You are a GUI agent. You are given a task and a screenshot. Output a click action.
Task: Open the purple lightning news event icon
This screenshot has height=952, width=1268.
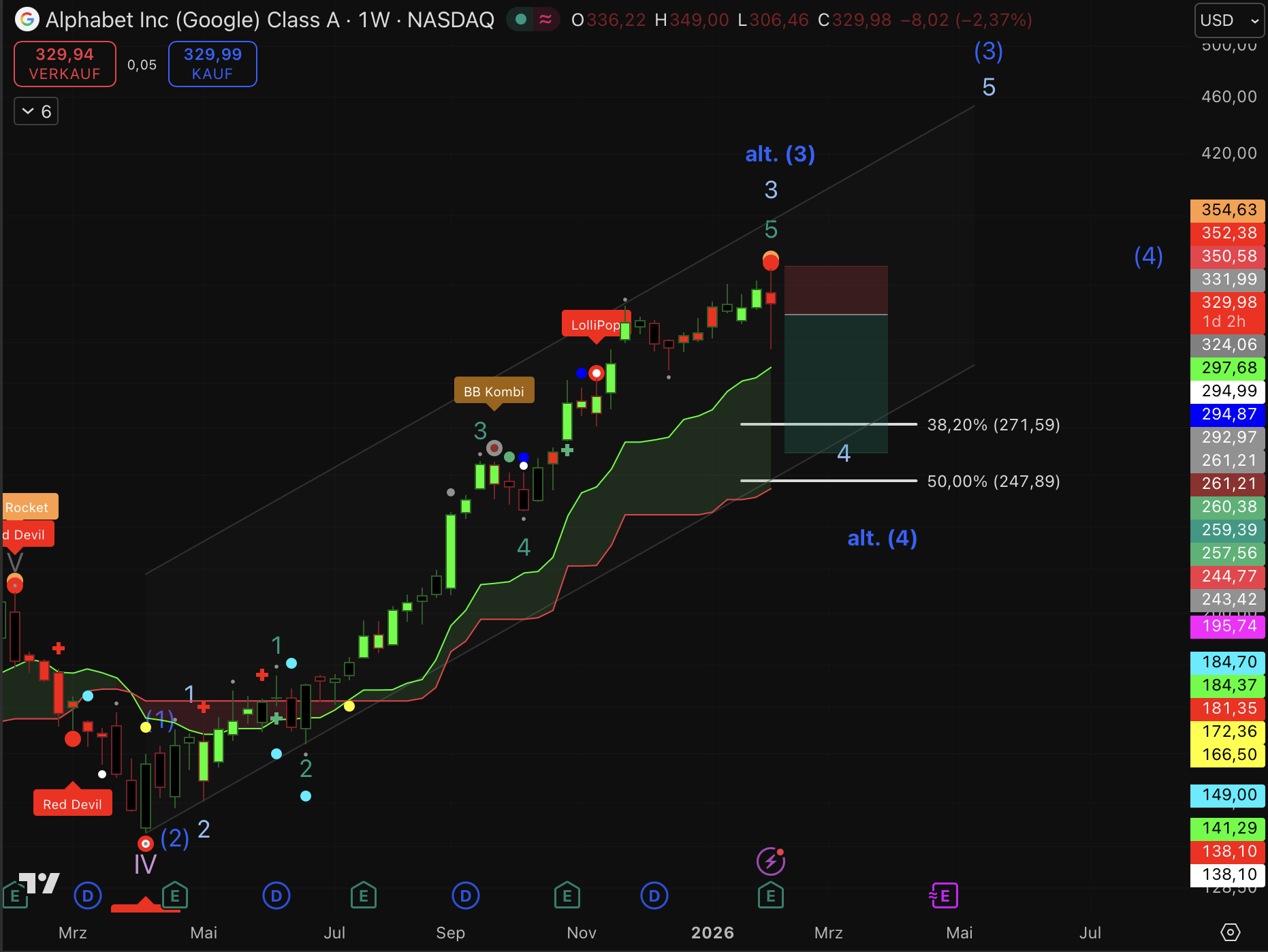point(770,861)
